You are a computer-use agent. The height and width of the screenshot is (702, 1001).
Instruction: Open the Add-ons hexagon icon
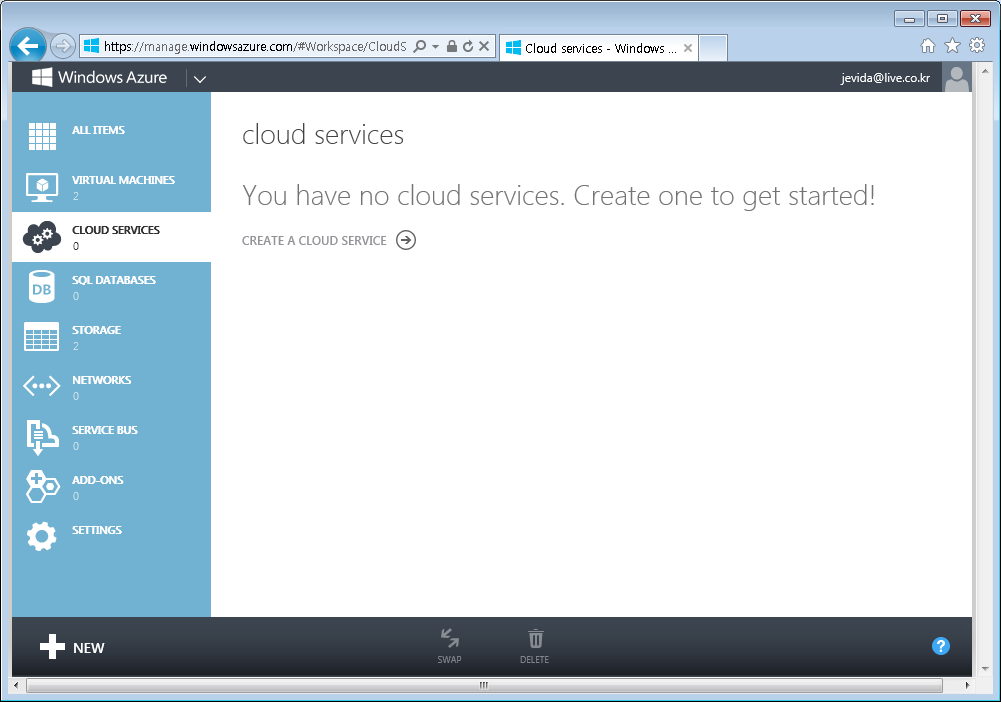(42, 486)
